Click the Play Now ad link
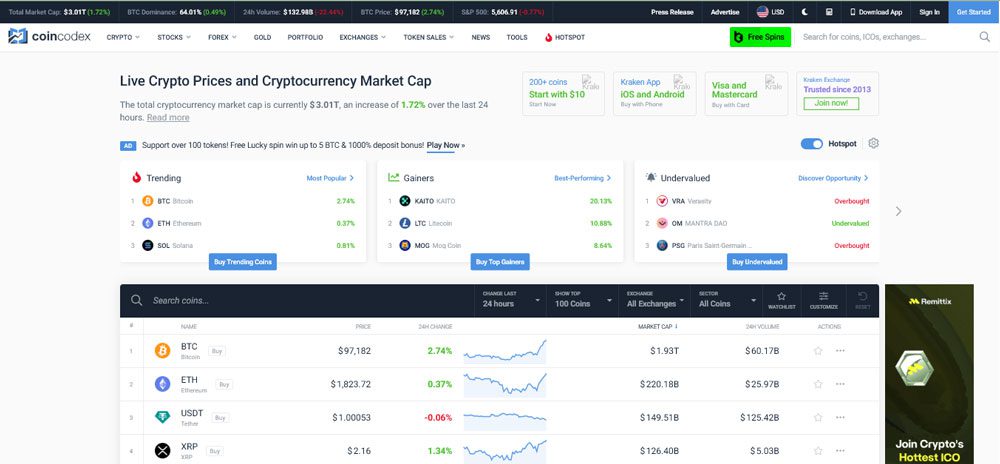Image resolution: width=1000 pixels, height=464 pixels. (446, 145)
